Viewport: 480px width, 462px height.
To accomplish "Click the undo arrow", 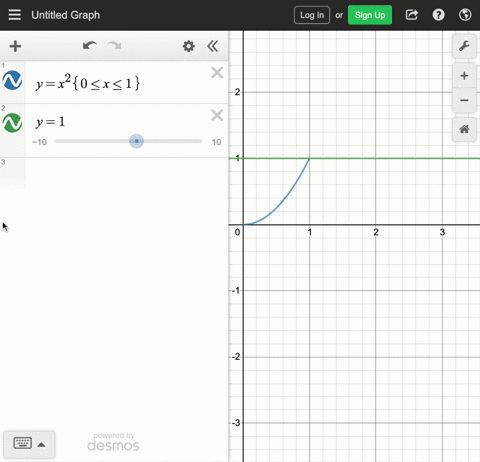I will (x=90, y=46).
